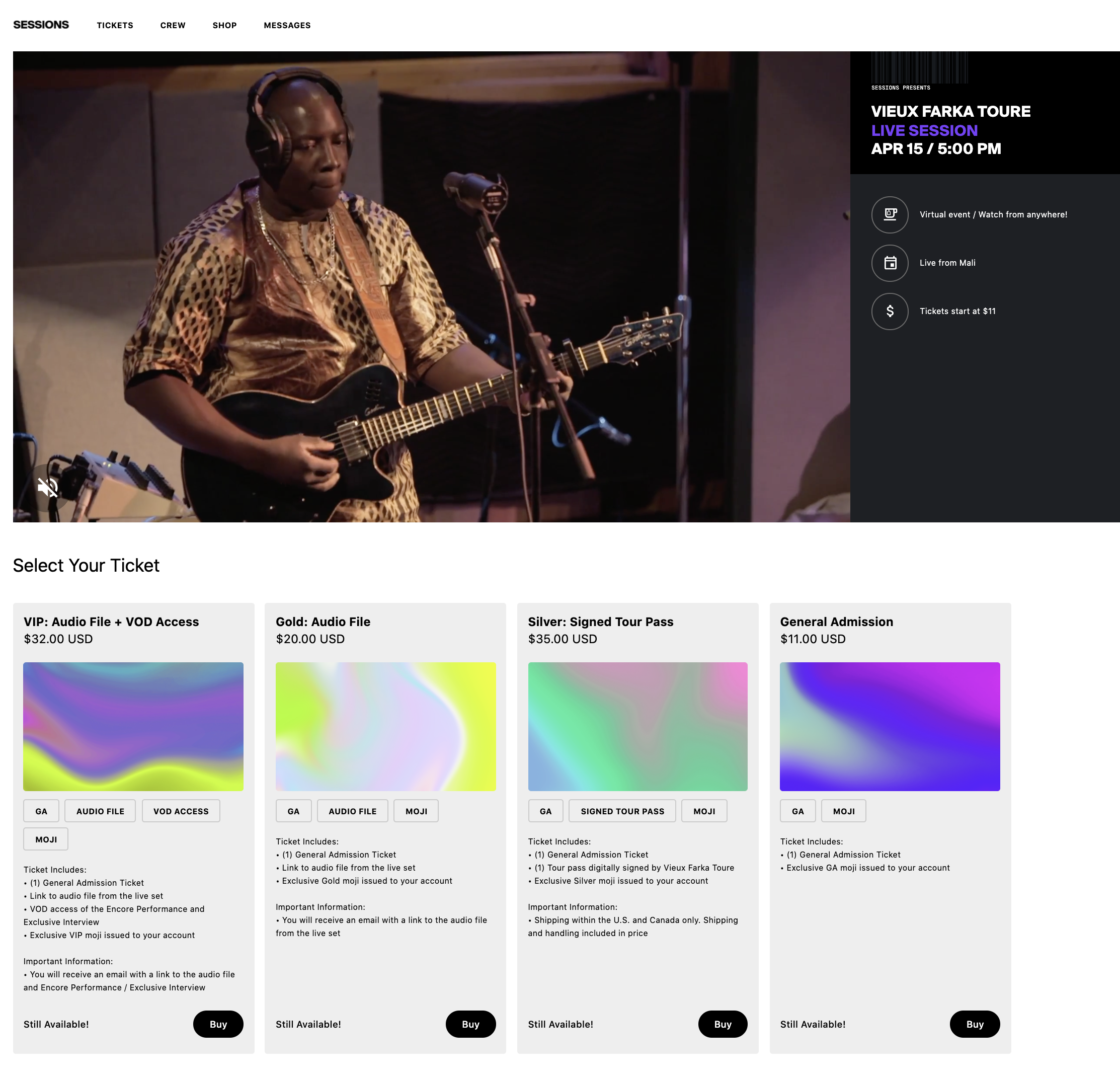Click the 'Silver: Signed Tour Pass' title
1120x1081 pixels.
click(601, 622)
